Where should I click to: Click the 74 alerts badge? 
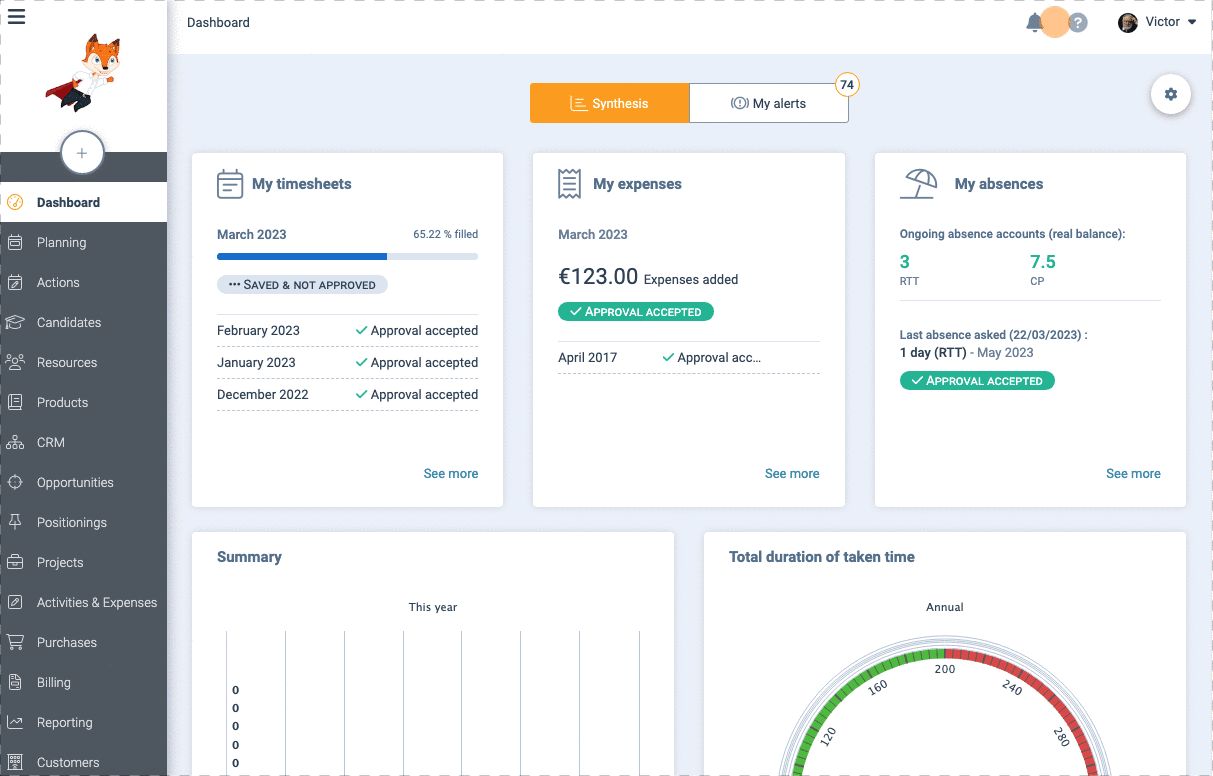pos(847,85)
